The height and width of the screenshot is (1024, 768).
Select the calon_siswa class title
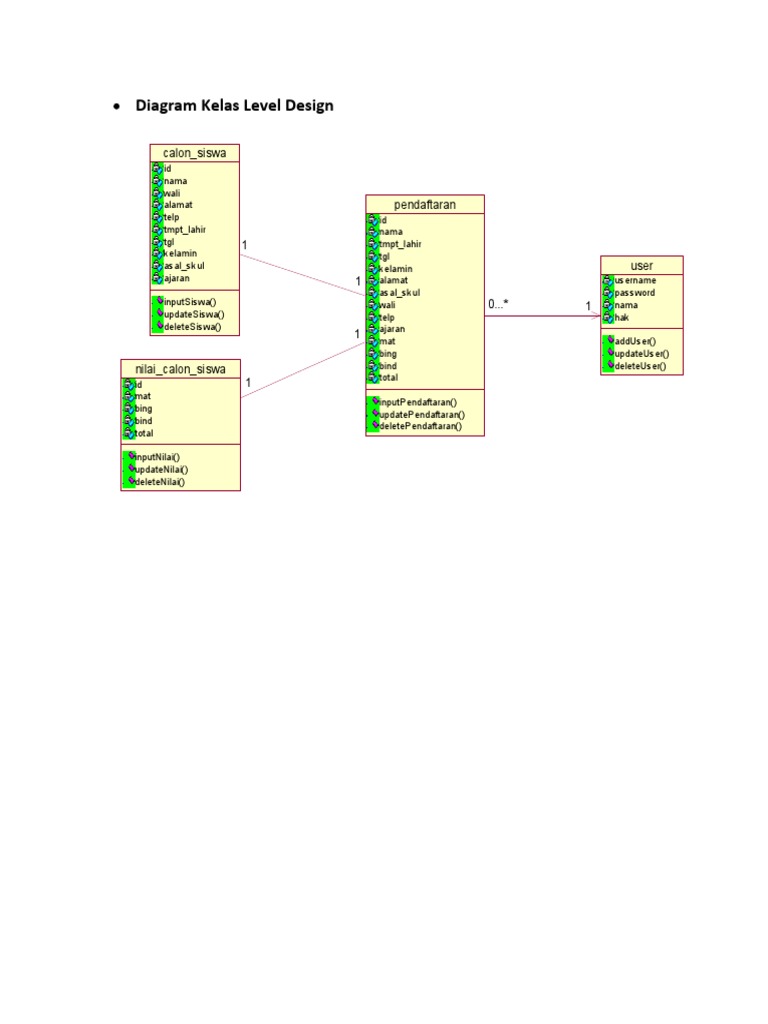click(195, 153)
